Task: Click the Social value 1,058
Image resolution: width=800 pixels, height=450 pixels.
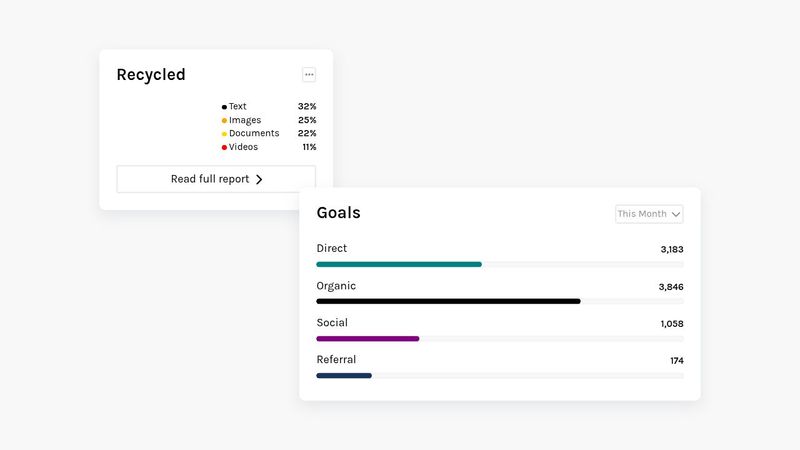Action: coord(672,324)
